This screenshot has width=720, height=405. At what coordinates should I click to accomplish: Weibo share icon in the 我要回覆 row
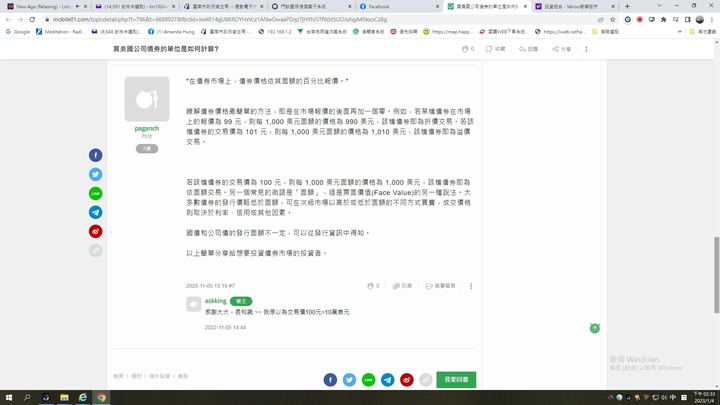coord(406,380)
